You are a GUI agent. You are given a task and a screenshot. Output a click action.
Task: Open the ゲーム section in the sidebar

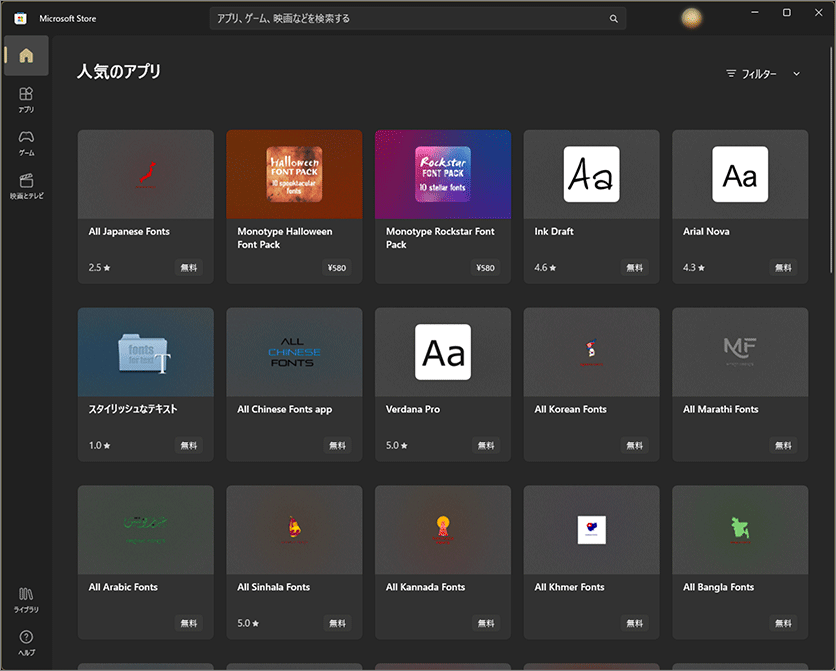(x=26, y=143)
